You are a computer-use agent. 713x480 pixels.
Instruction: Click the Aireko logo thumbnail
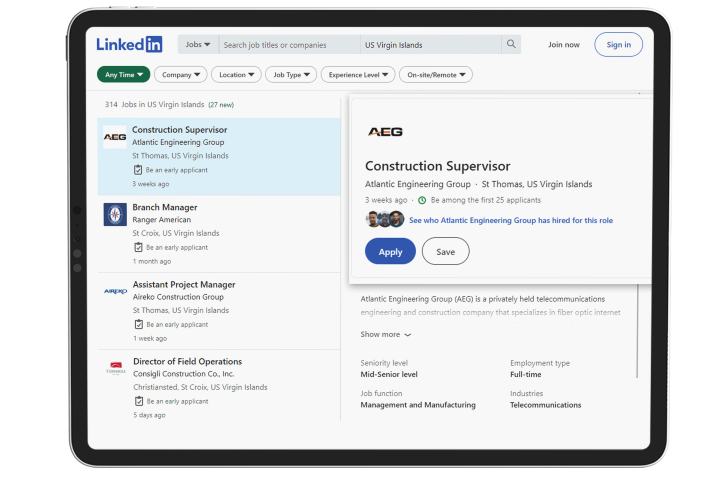click(115, 291)
